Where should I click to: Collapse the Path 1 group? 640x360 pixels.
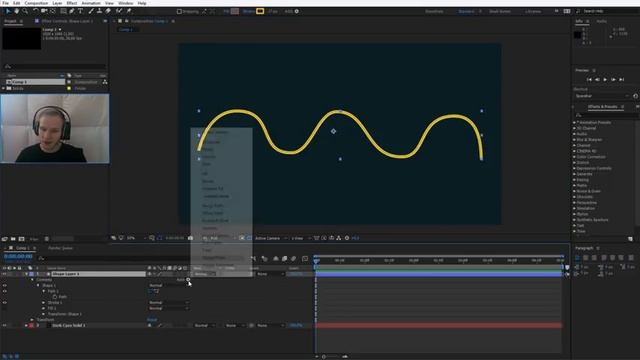(44, 291)
